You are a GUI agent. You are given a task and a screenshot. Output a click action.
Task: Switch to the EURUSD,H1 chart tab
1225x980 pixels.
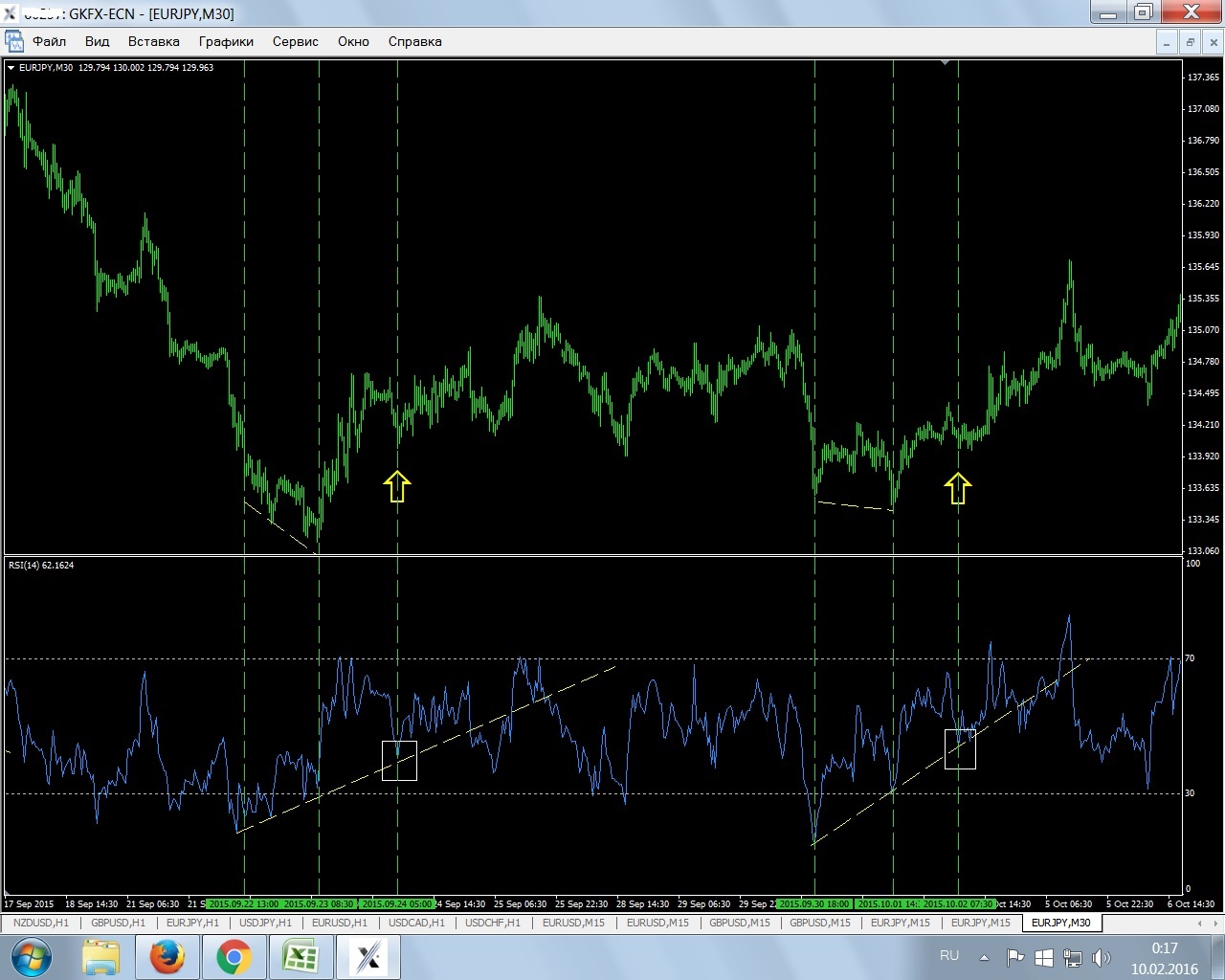point(340,923)
